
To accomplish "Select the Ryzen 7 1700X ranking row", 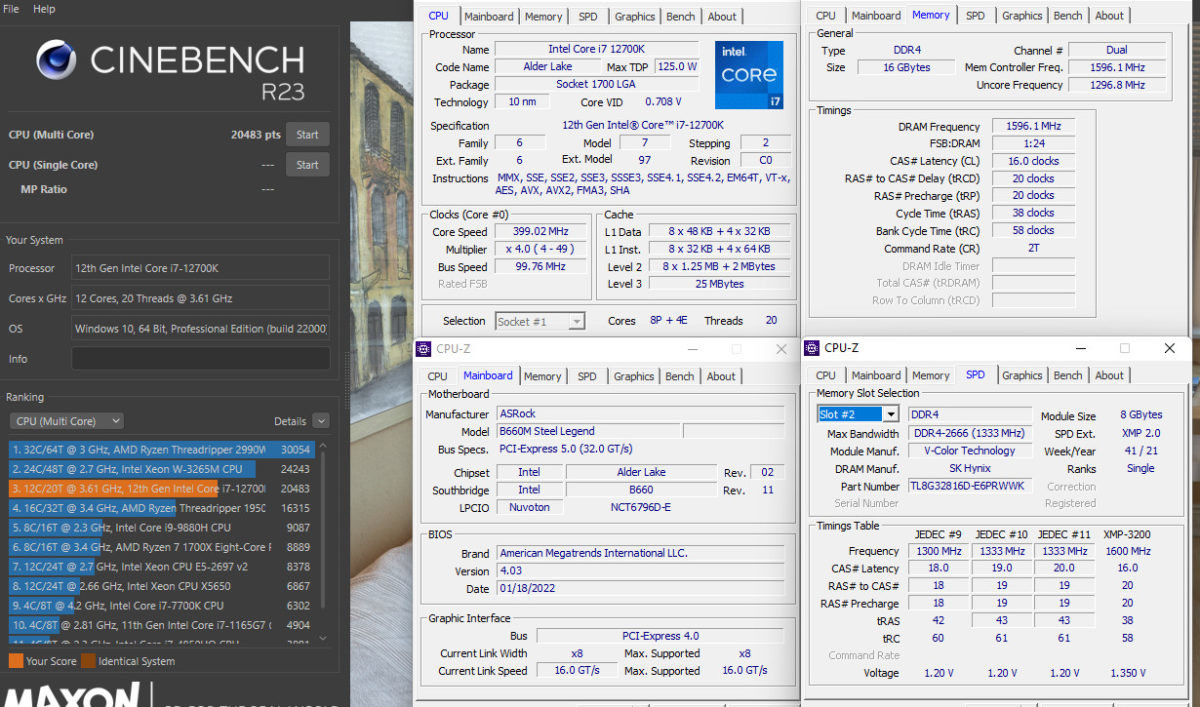I will coord(162,547).
